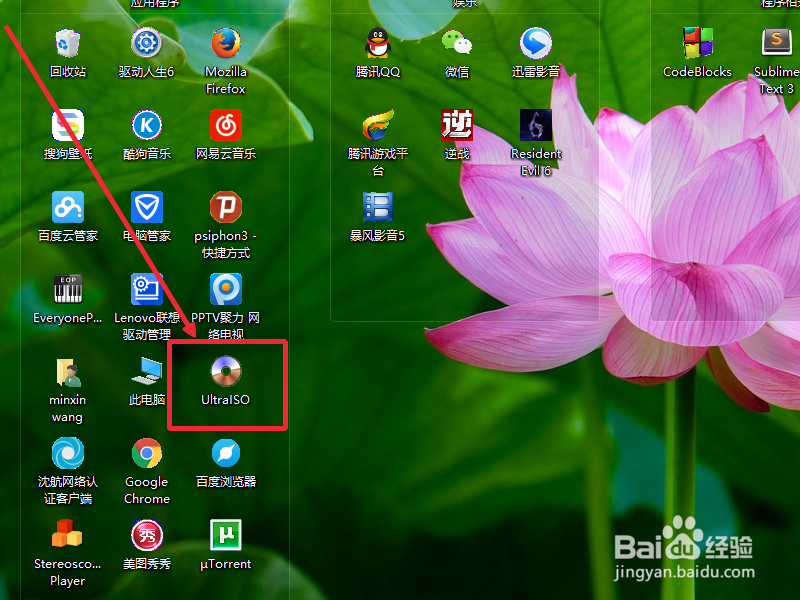Screen dimensions: 800x600
Task: Open Resident Evil 6 shortcut
Action: coord(536,125)
